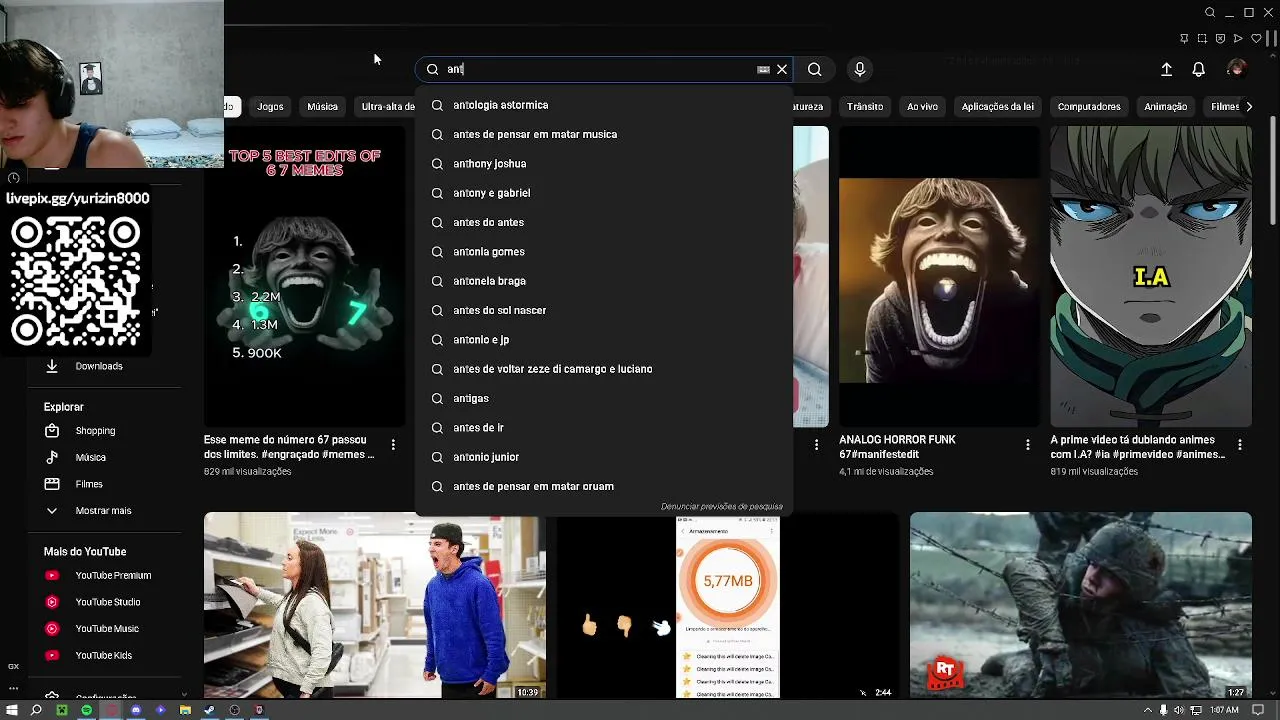Open Música in the Explorar section
Screen dimensions: 1280x720
(90, 457)
